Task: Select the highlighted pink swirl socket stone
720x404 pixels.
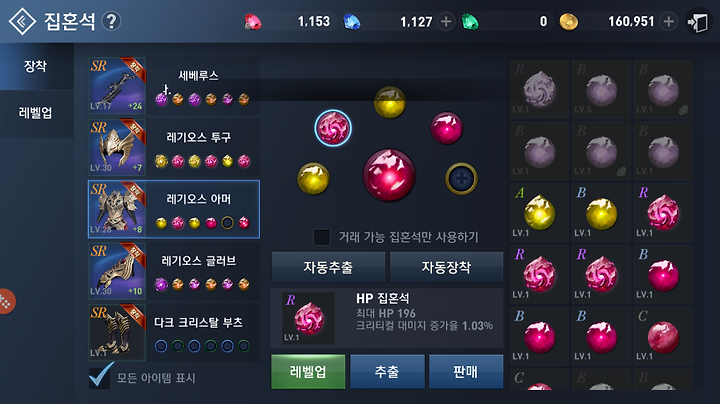Action: coord(333,128)
